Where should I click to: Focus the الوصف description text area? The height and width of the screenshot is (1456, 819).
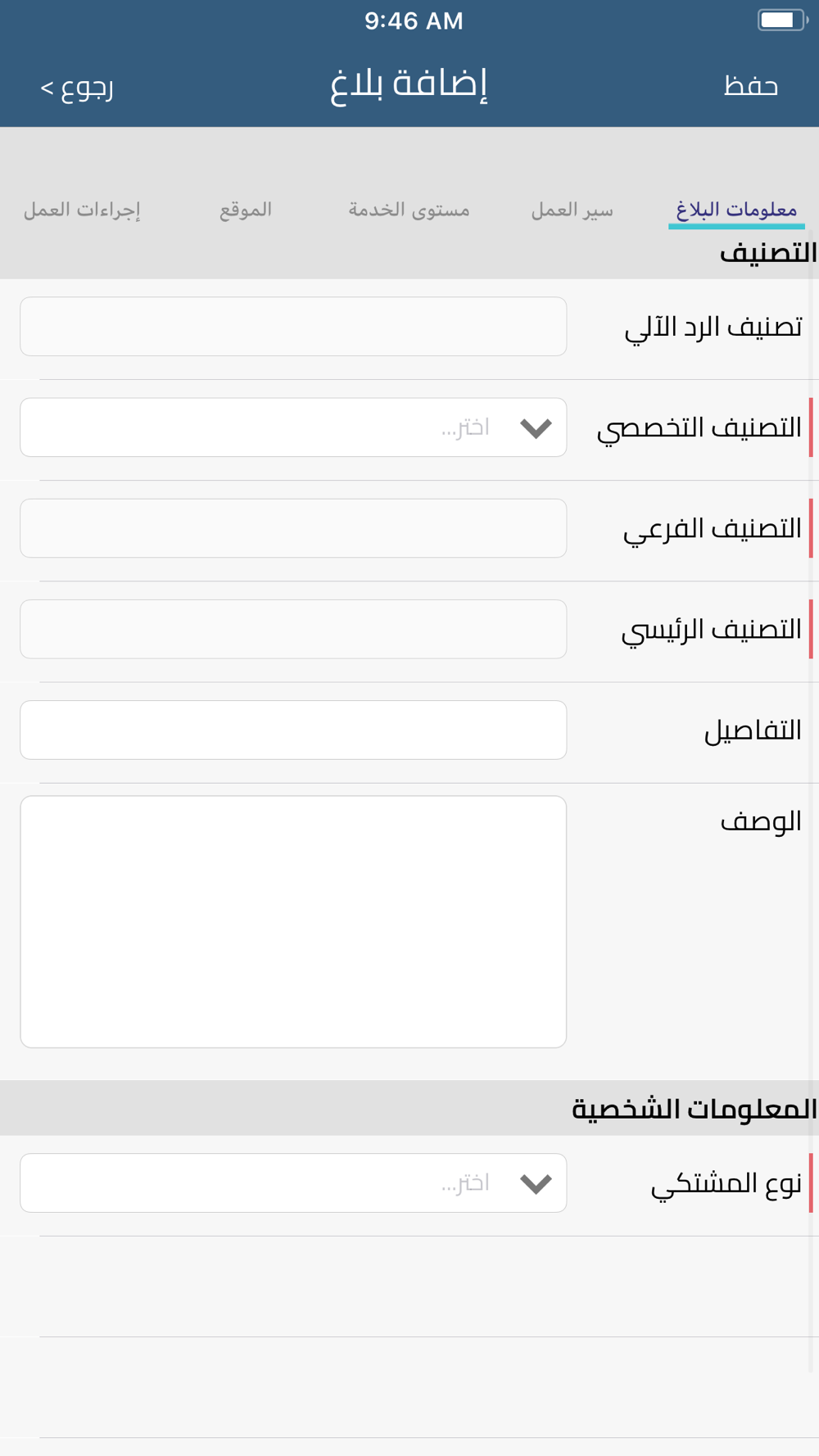(293, 922)
